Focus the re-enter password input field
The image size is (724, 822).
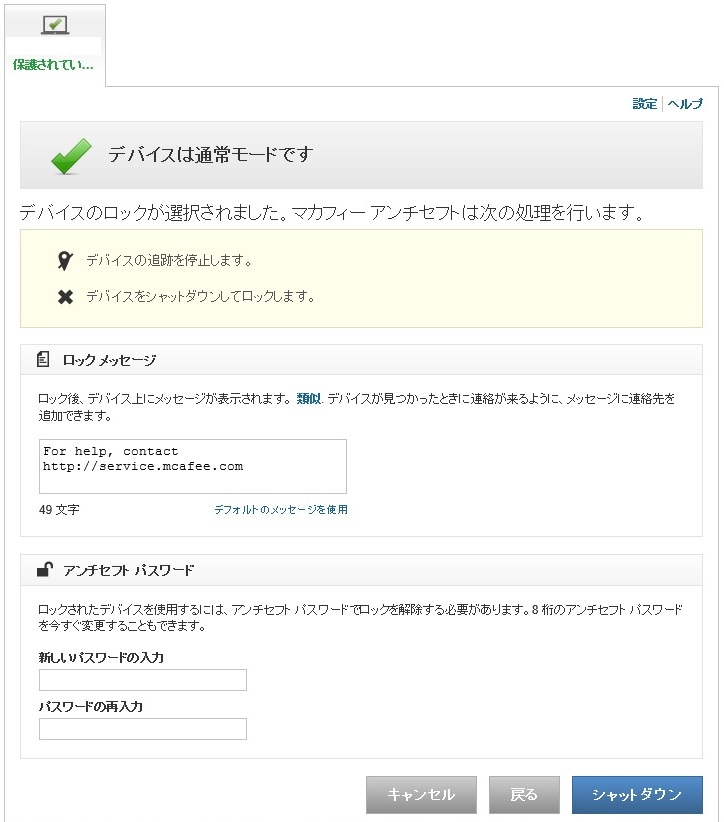point(142,729)
